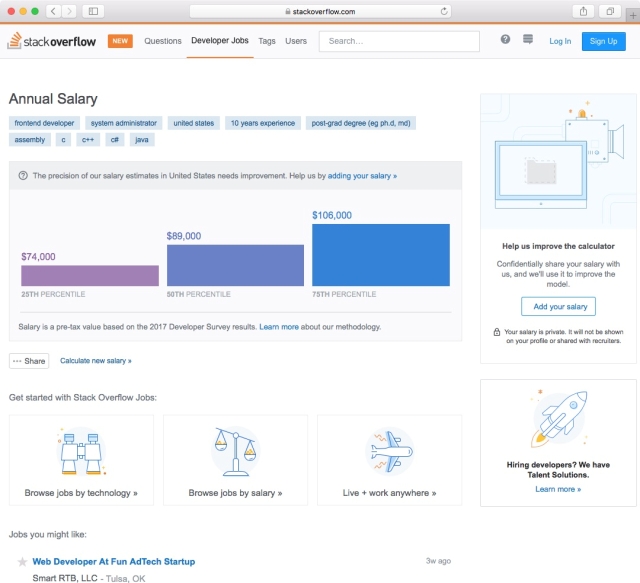Image resolution: width=640 pixels, height=583 pixels.
Task: Select the c++ tag
Action: tap(88, 140)
